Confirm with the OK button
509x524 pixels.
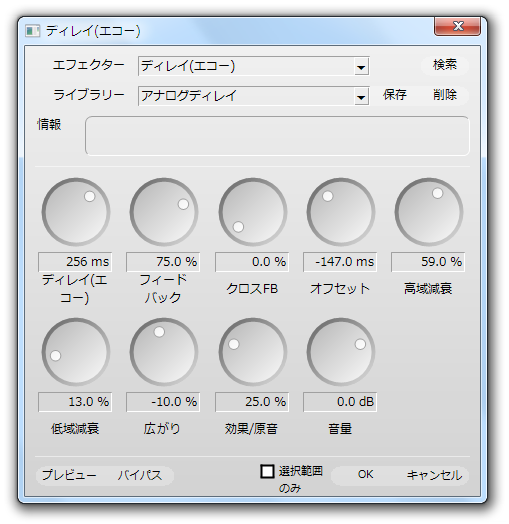(x=365, y=475)
